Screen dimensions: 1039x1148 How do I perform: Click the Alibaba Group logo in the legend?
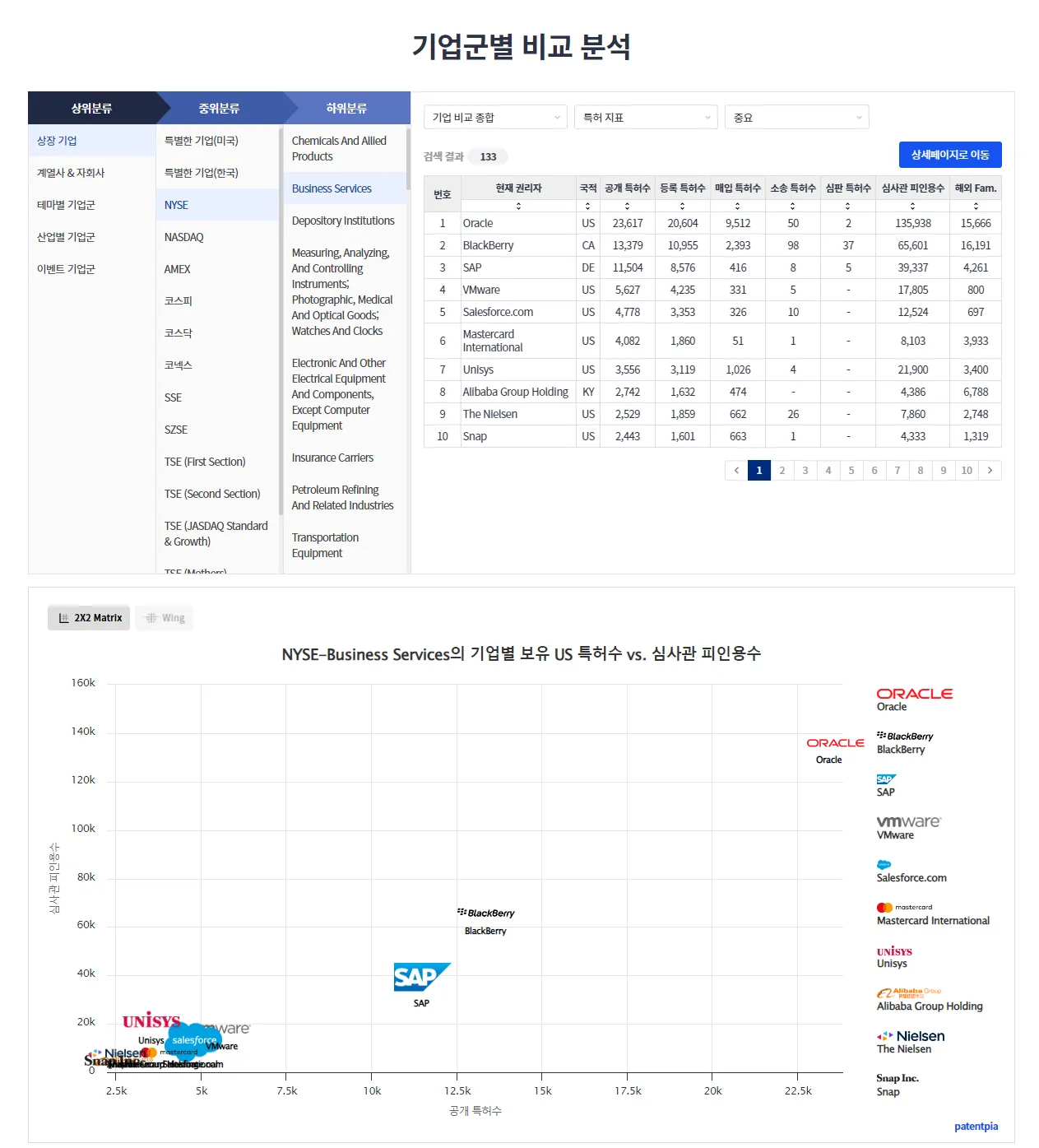point(908,992)
